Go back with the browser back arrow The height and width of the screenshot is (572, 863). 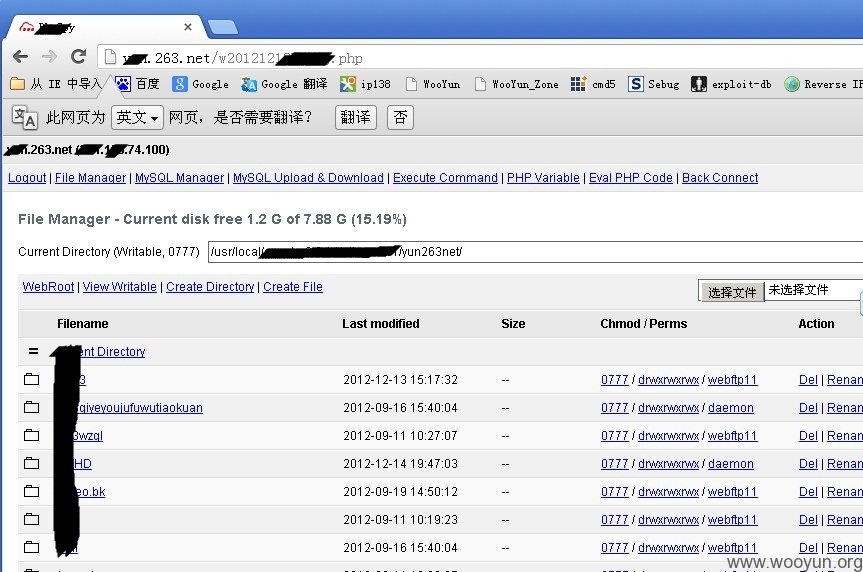[x=20, y=56]
